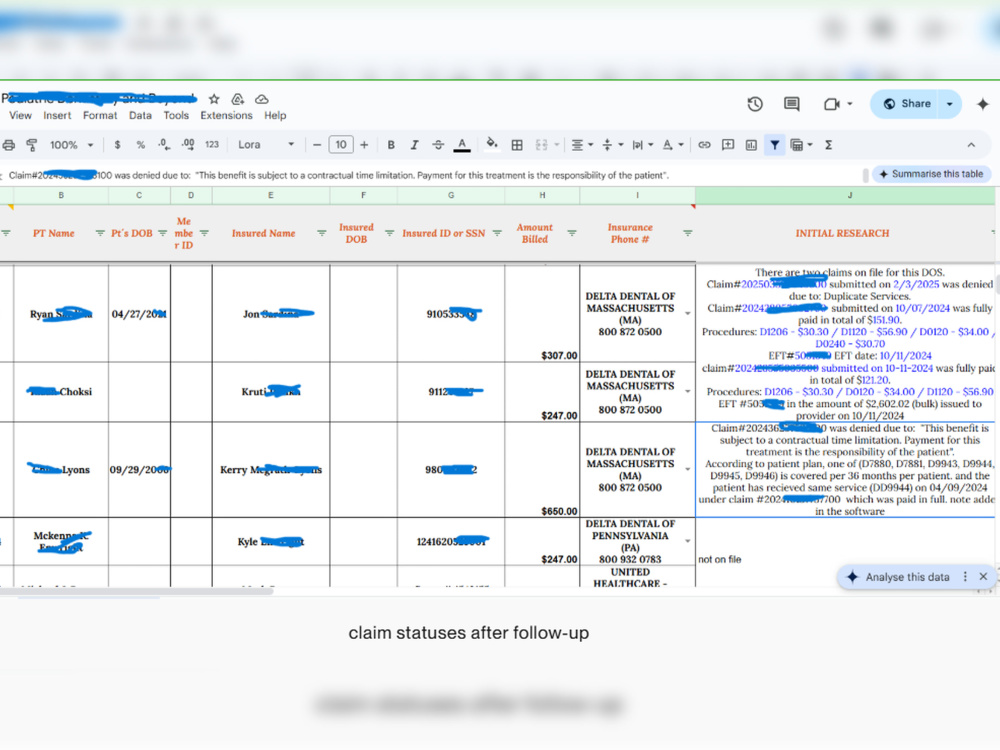
Task: Format selection as currency
Action: 117,145
